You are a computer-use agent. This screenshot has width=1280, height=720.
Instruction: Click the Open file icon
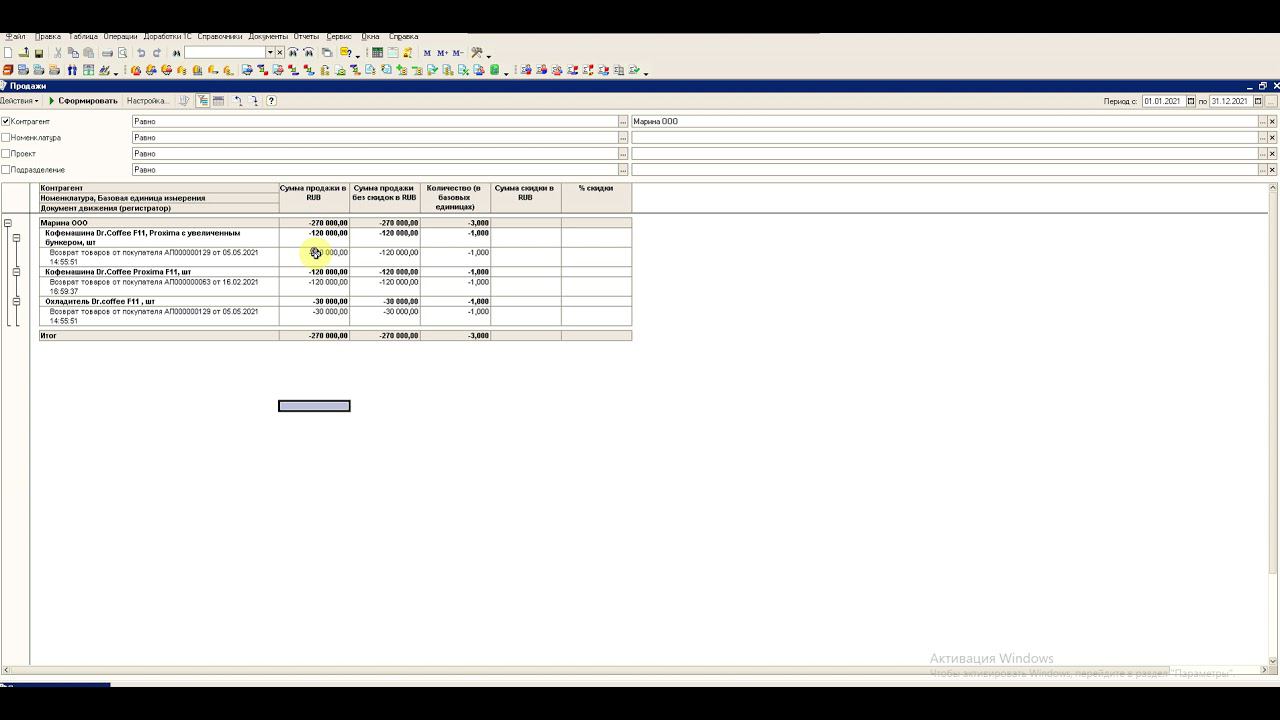coord(24,53)
